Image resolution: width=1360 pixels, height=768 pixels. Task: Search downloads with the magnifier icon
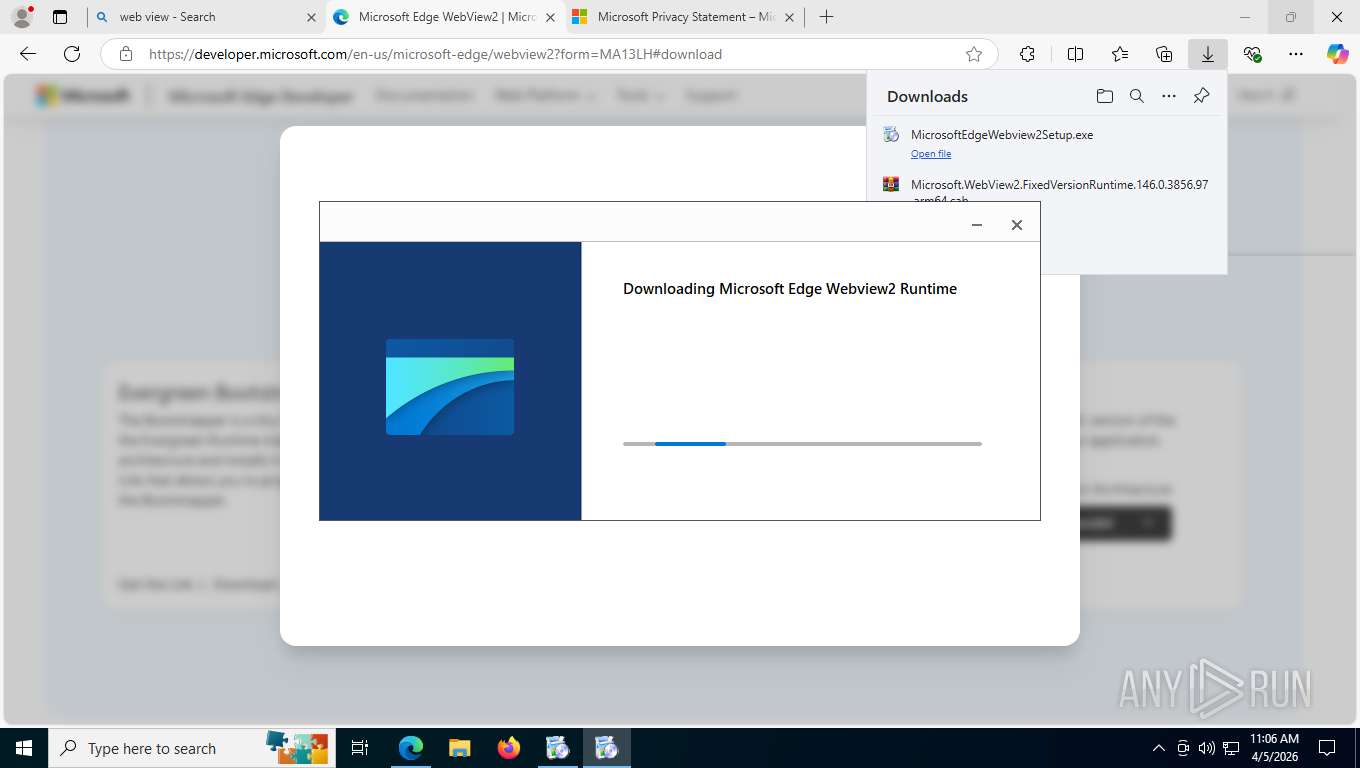tap(1137, 96)
